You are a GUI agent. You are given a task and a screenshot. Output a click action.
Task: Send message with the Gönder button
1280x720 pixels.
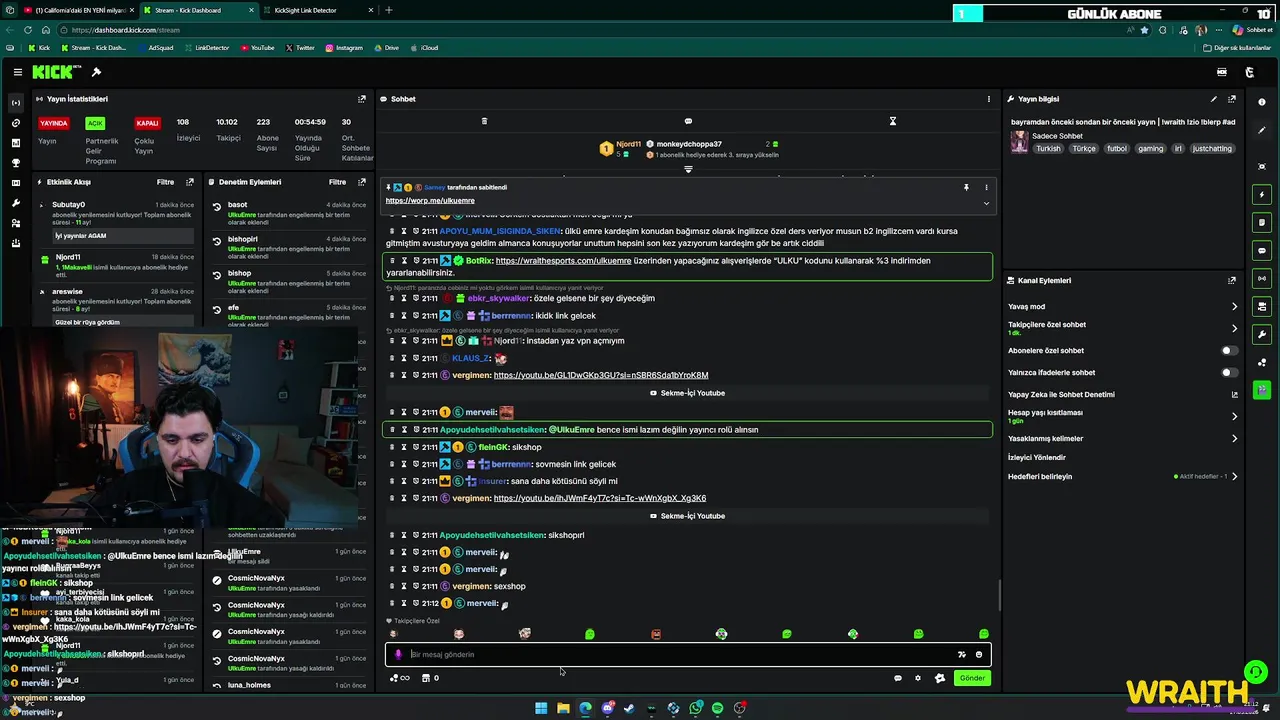[972, 678]
